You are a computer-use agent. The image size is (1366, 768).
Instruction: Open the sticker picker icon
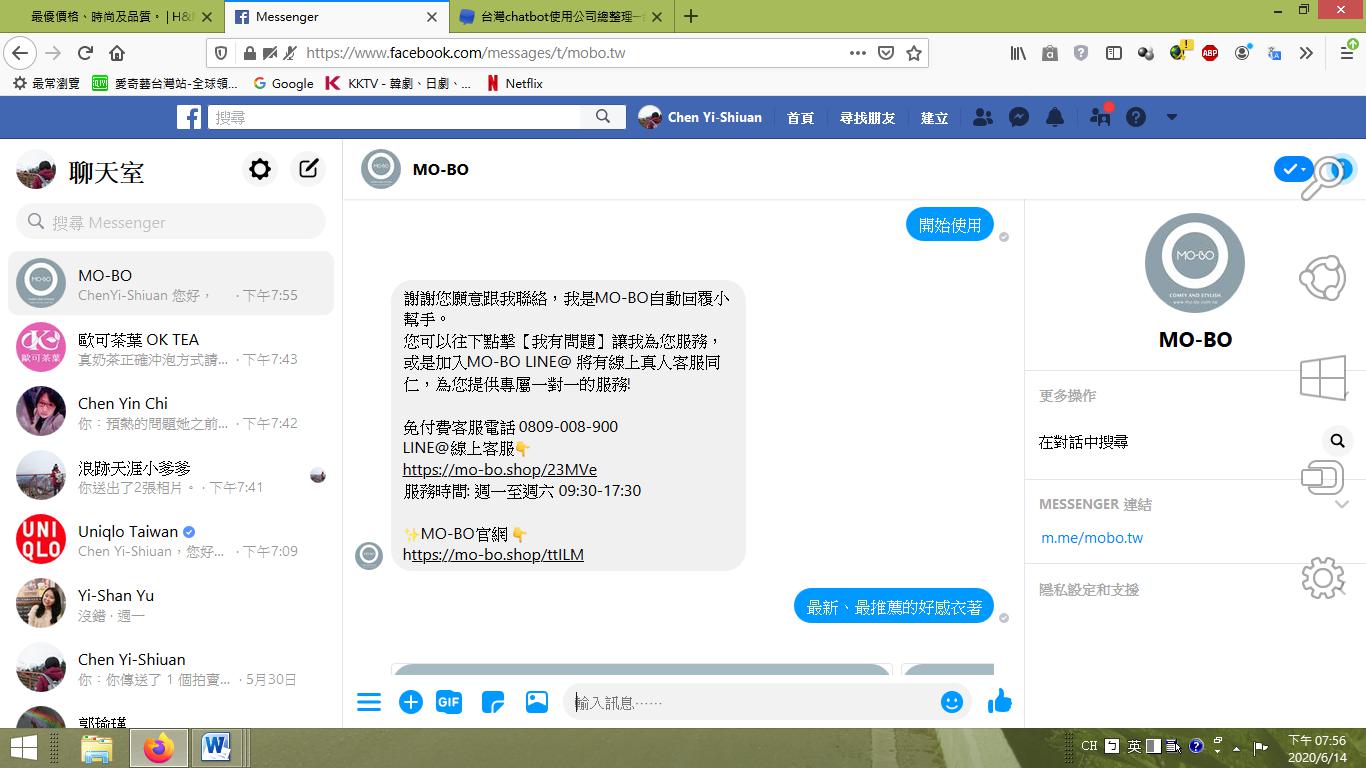(x=493, y=702)
